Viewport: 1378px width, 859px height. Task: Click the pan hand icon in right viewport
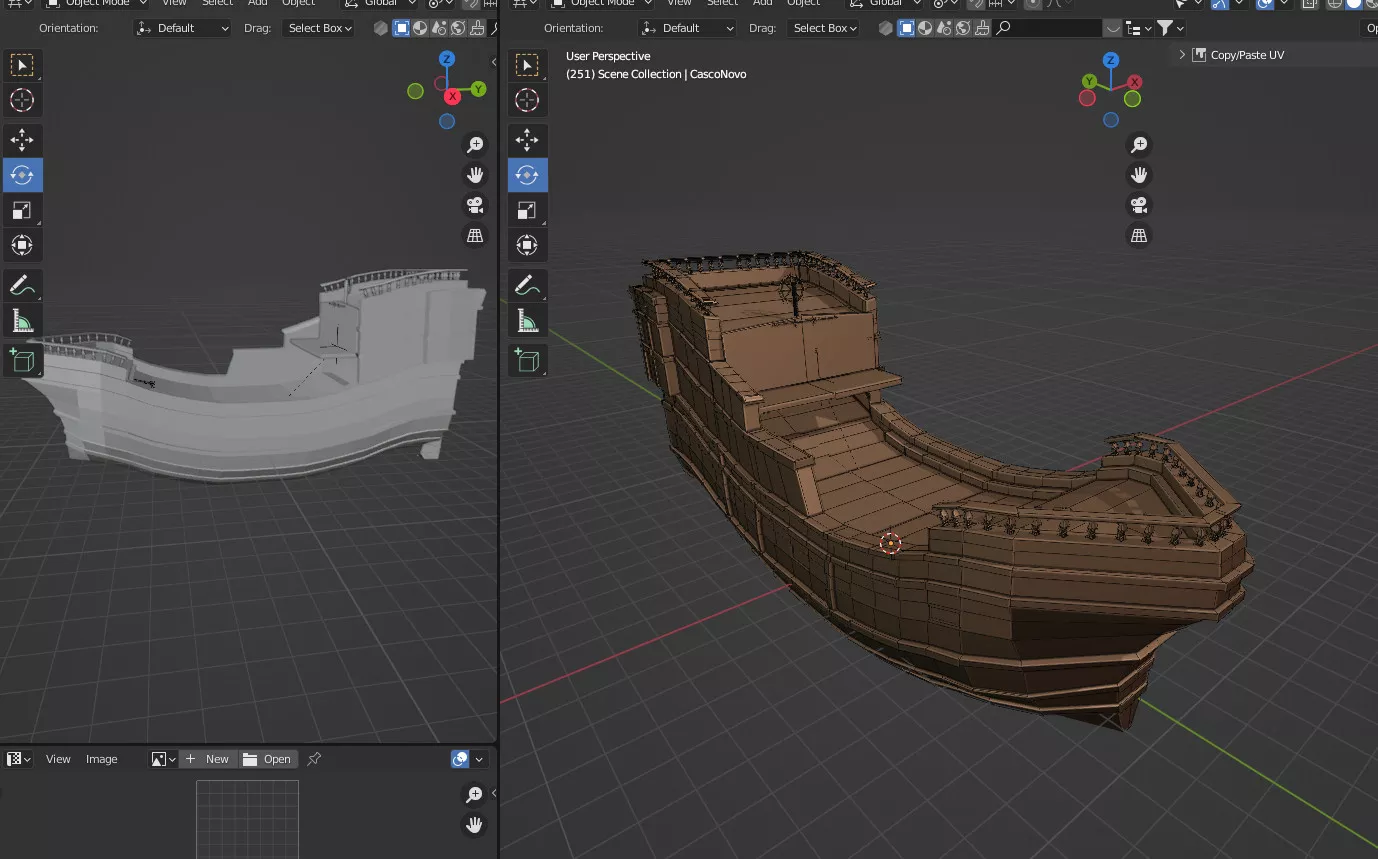pyautogui.click(x=1139, y=175)
